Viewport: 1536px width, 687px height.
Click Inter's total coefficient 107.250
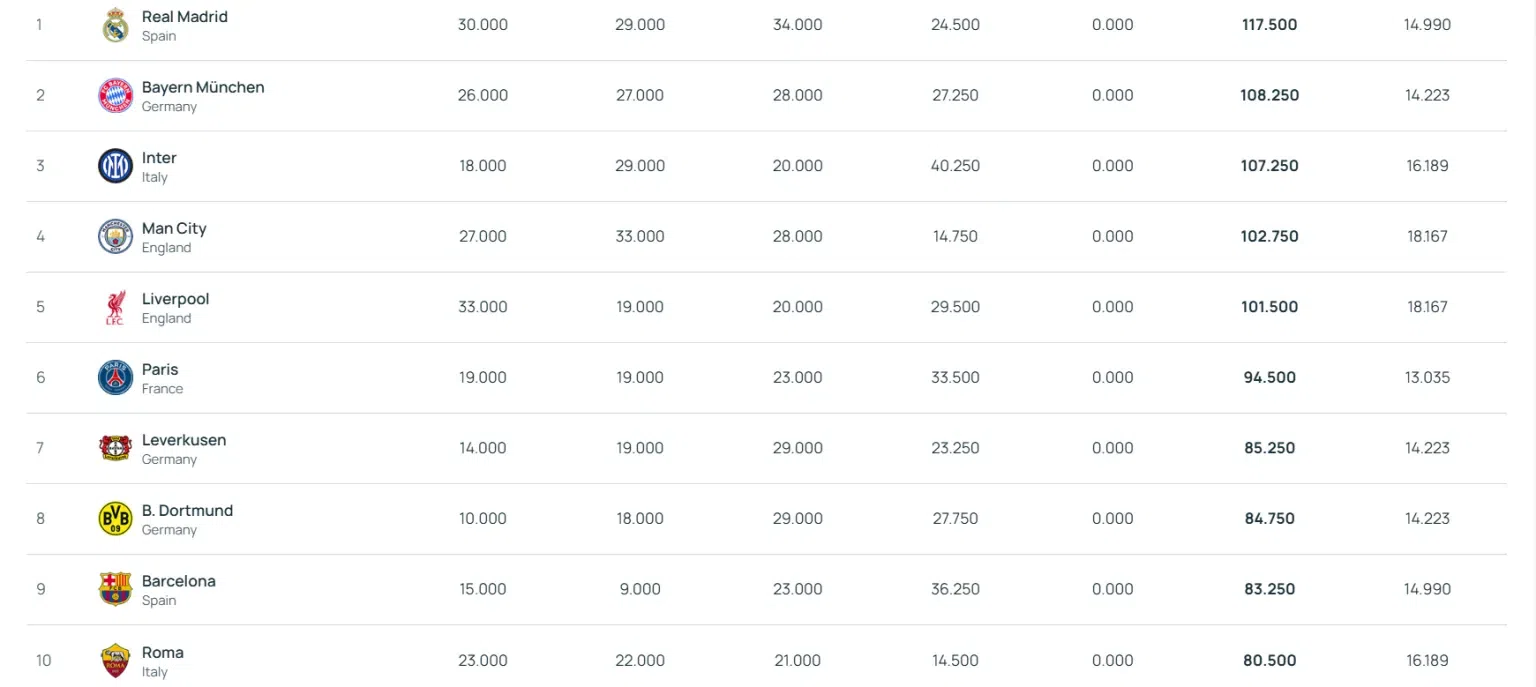pos(1270,166)
